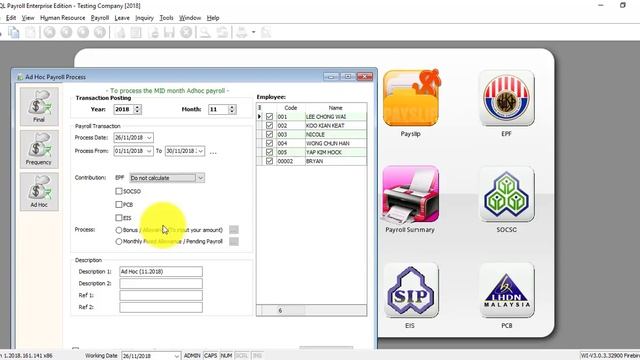This screenshot has width=640, height=360.
Task: Open the Process To date dropdown
Action: coord(200,151)
